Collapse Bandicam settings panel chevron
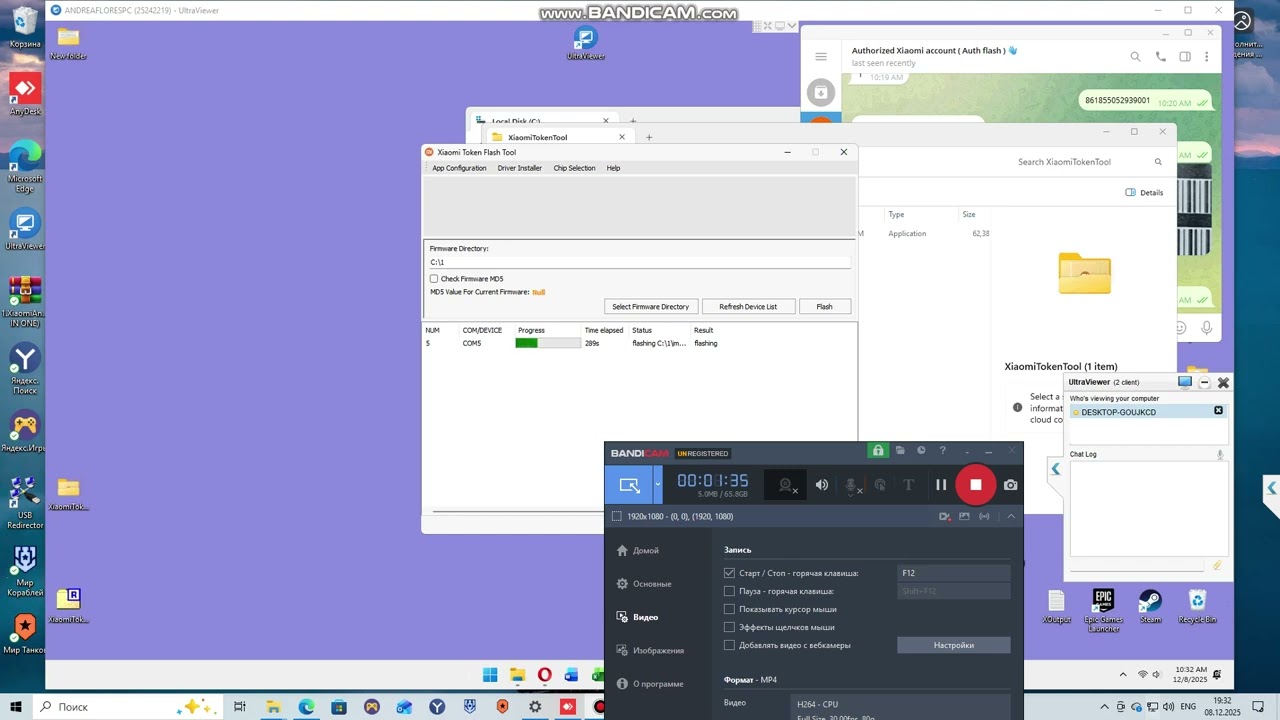1280x720 pixels. coord(1011,516)
